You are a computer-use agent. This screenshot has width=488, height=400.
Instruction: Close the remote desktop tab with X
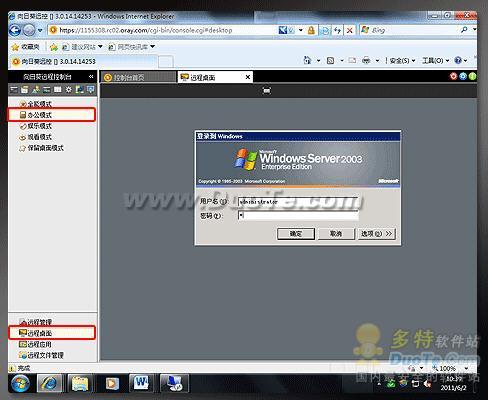tap(248, 77)
